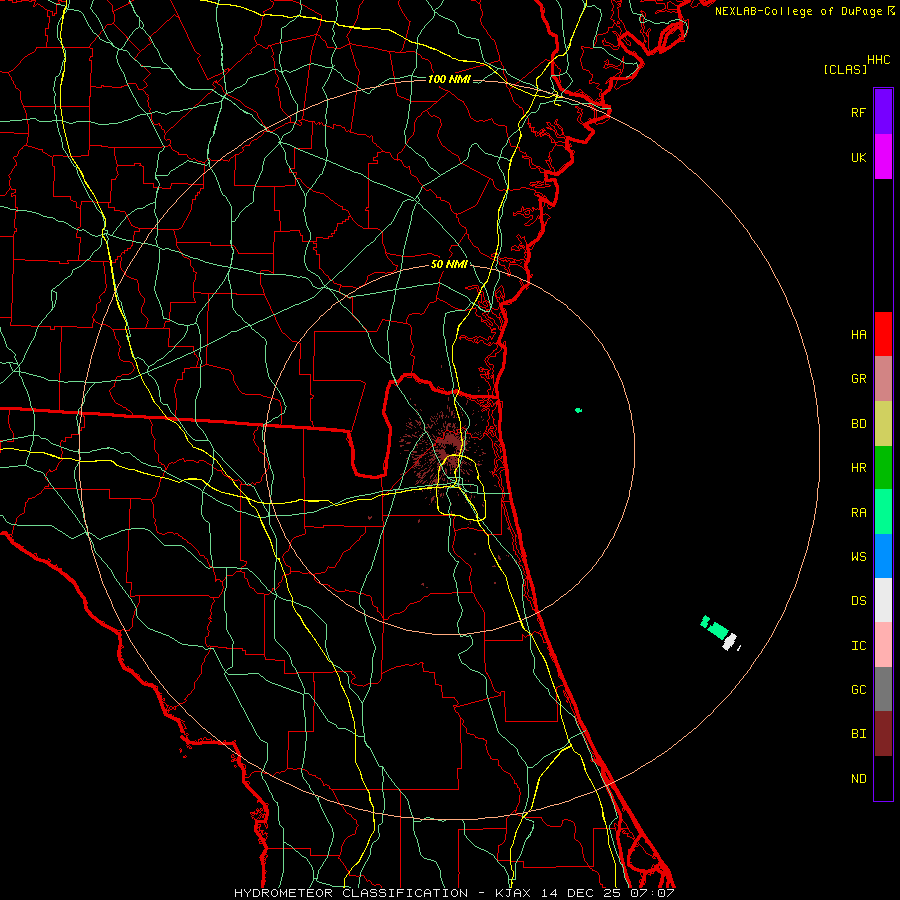Screen dimensions: 900x900
Task: Select the "BI" biological label
Action: coord(858,734)
